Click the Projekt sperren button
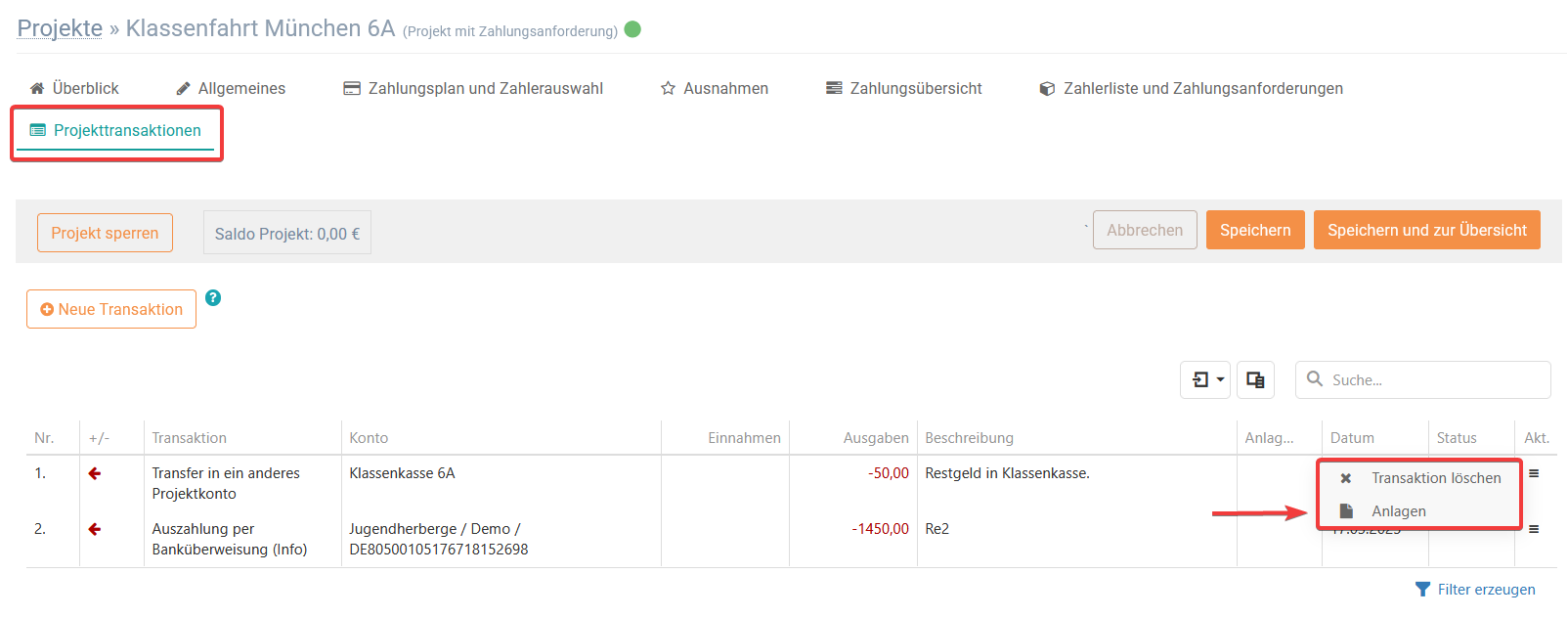The height and width of the screenshot is (618, 1568). 105,233
